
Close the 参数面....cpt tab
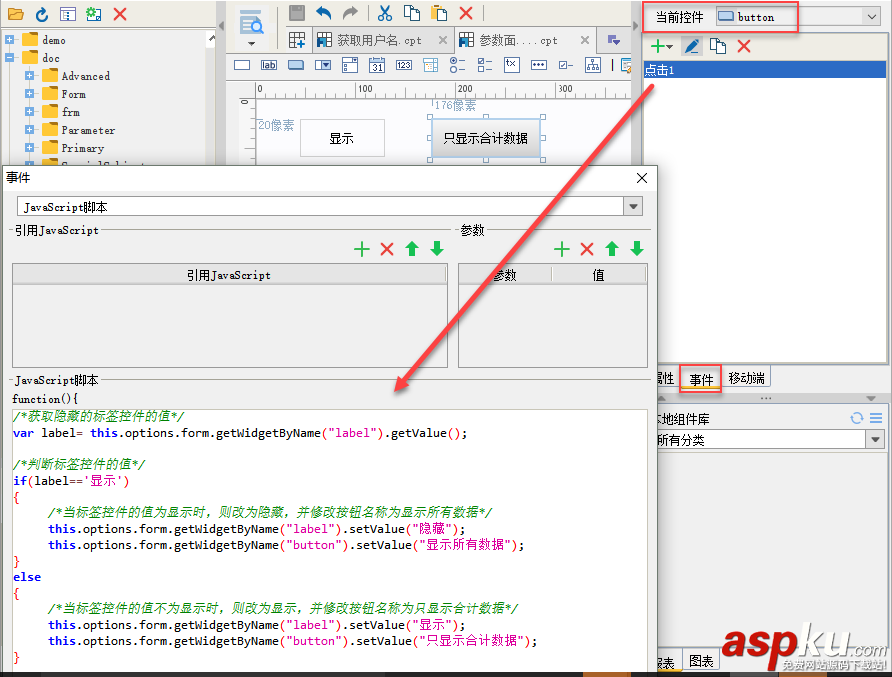pyautogui.click(x=585, y=40)
